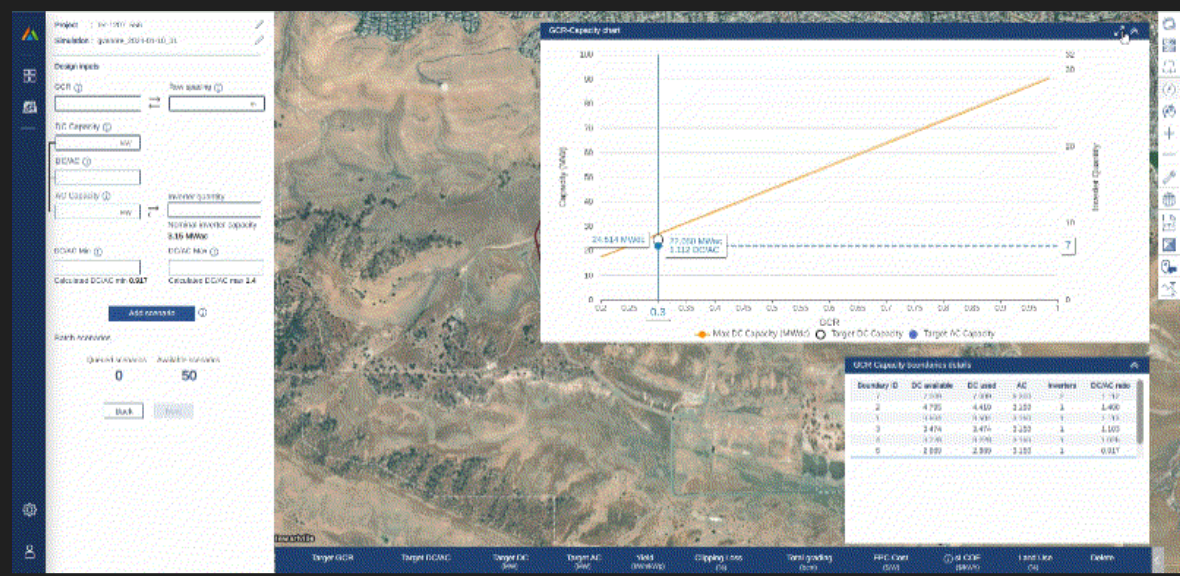Click the Row spacing input field
The width and height of the screenshot is (1180, 576).
tap(217, 103)
